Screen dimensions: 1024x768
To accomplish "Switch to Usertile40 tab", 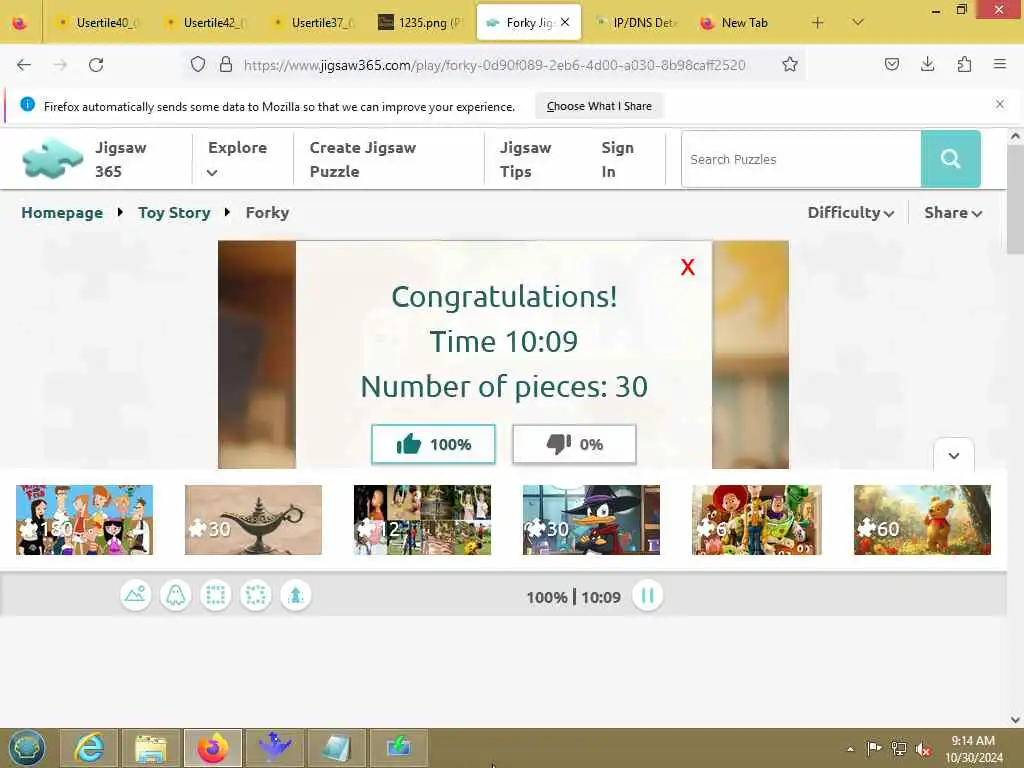I will click(x=99, y=23).
